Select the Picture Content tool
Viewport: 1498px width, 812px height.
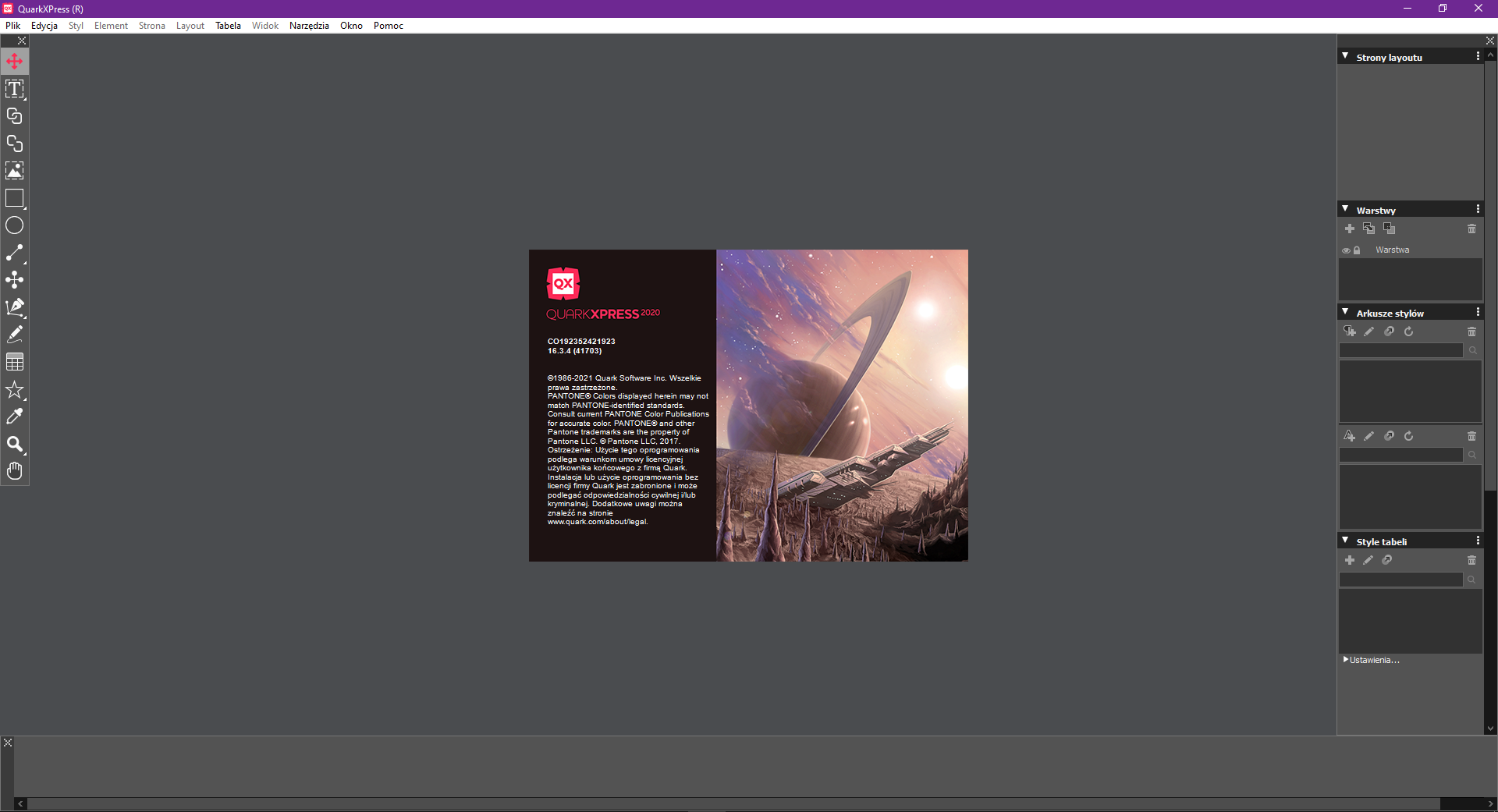coord(15,171)
